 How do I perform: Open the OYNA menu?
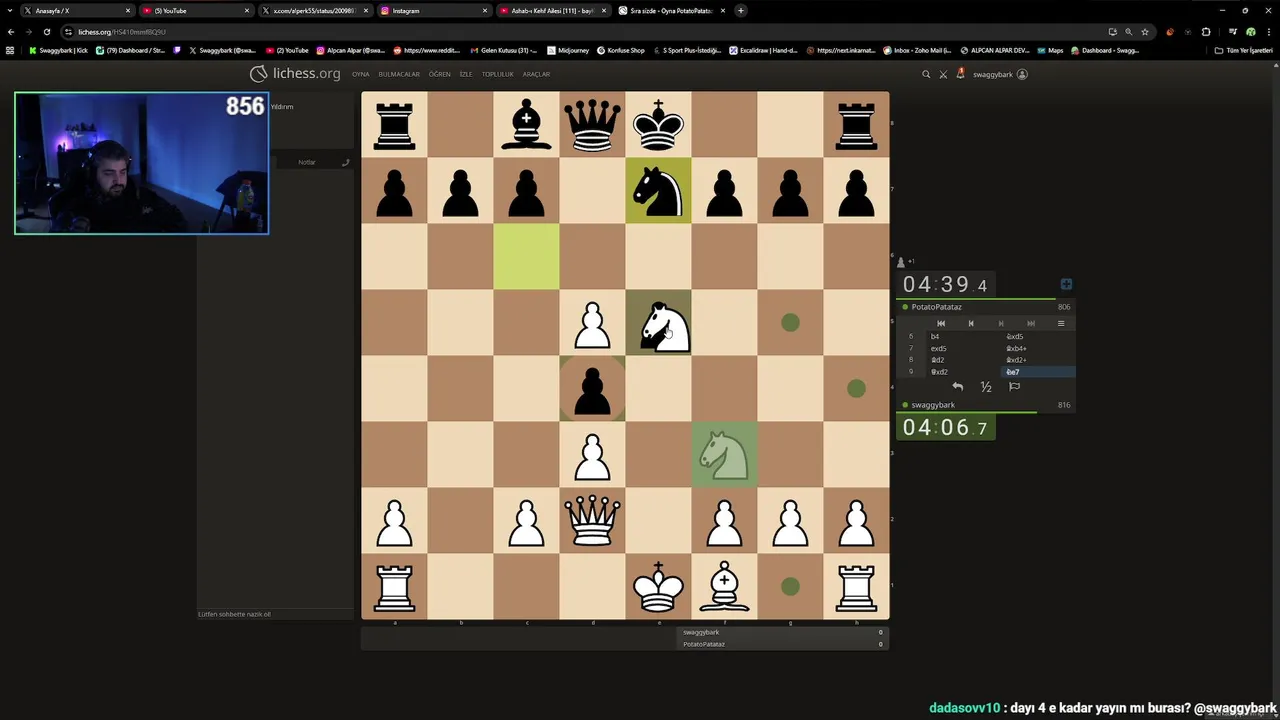(x=361, y=74)
